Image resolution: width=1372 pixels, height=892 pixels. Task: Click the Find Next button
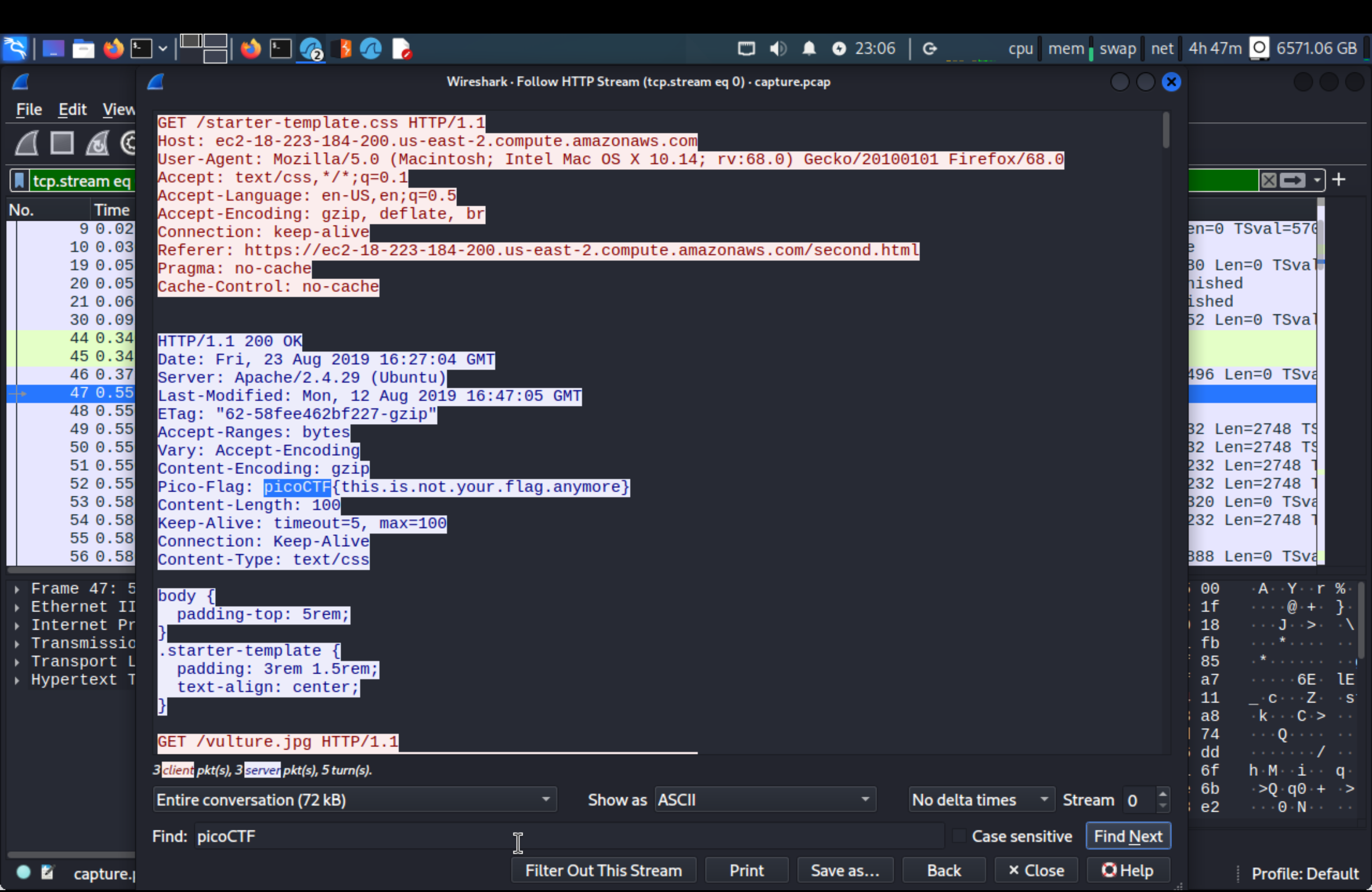click(1128, 836)
